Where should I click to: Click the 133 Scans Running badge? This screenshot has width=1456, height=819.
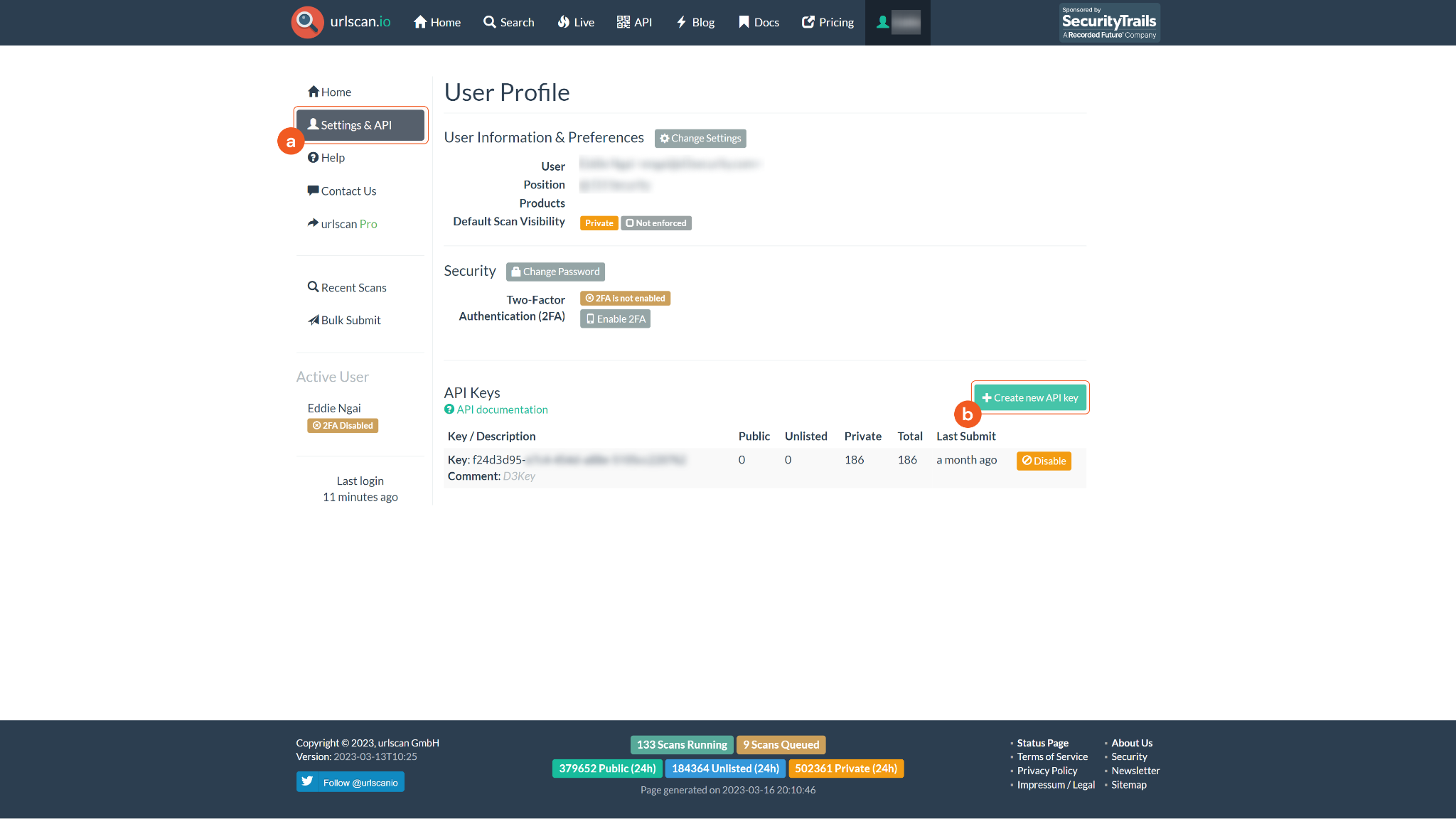tap(681, 744)
